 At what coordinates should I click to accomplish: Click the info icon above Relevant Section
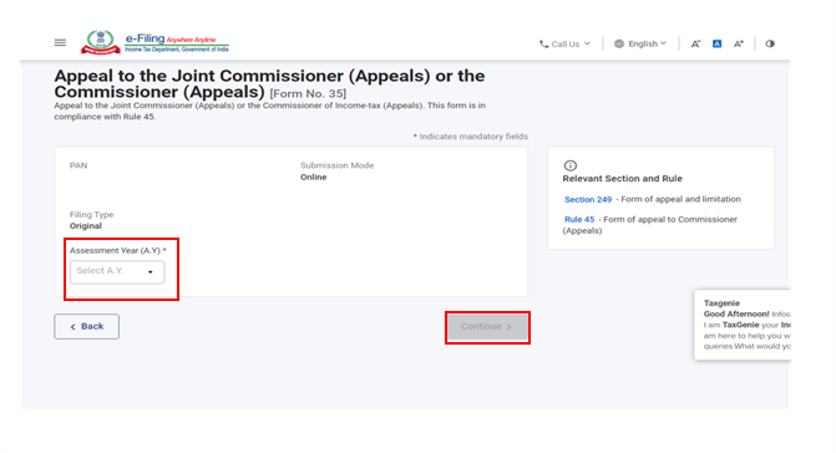(x=570, y=165)
